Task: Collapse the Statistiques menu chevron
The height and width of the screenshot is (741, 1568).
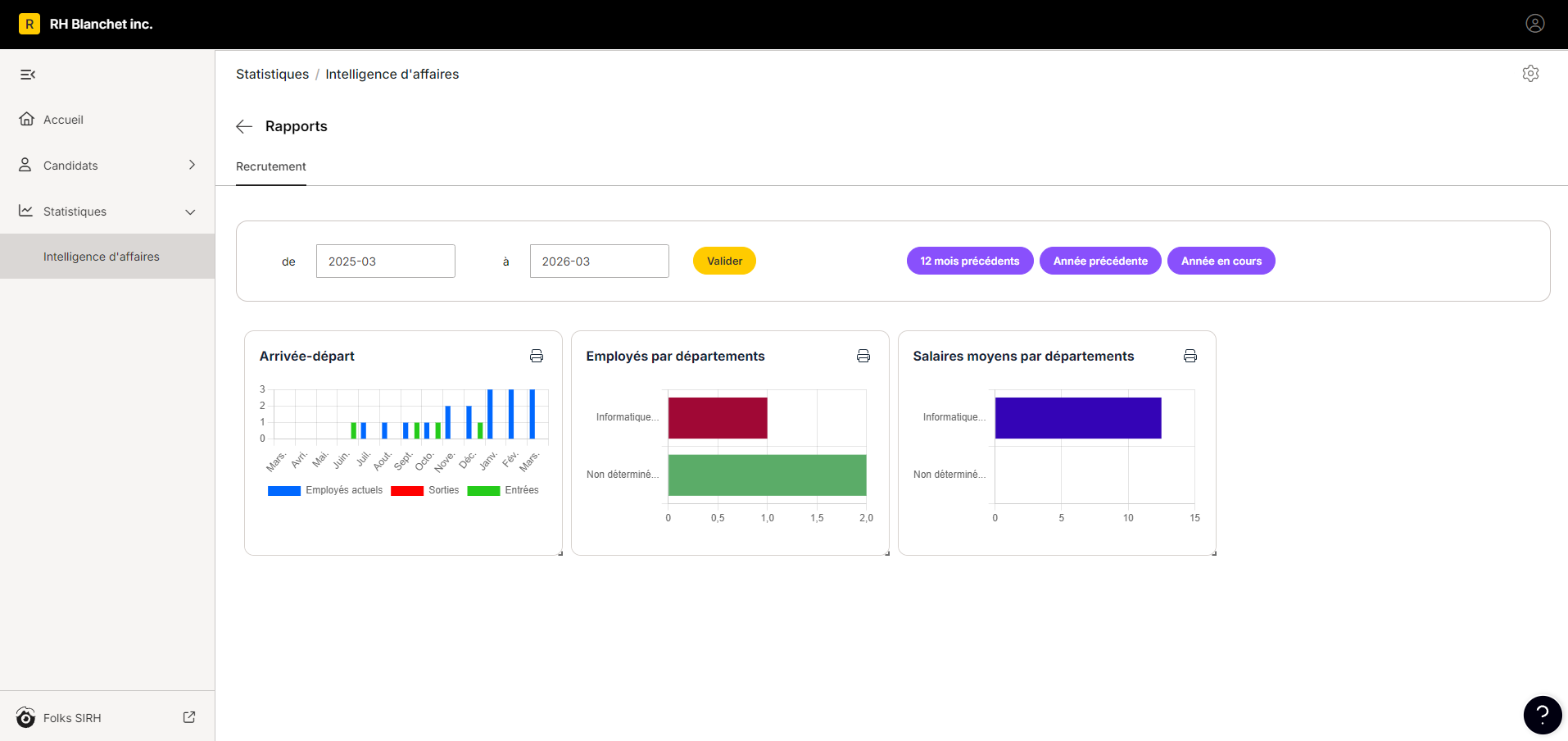Action: pos(190,211)
